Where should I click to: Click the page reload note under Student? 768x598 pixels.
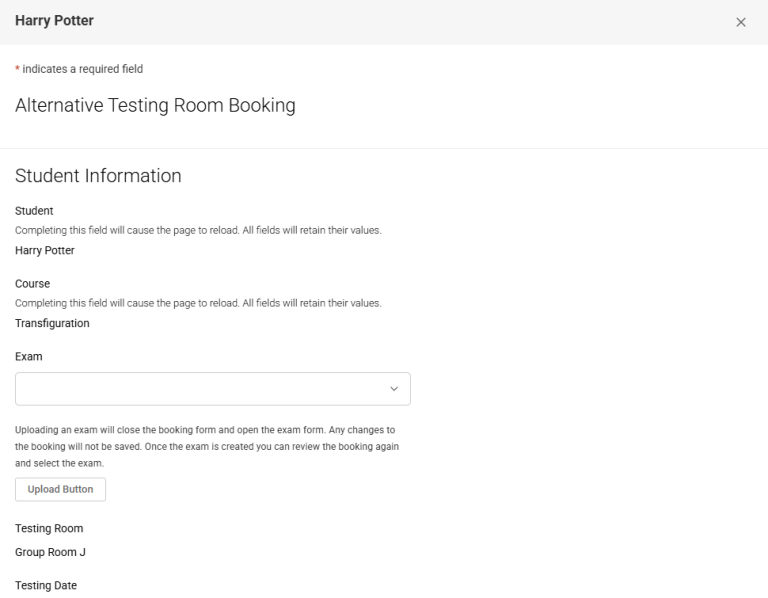198,231
